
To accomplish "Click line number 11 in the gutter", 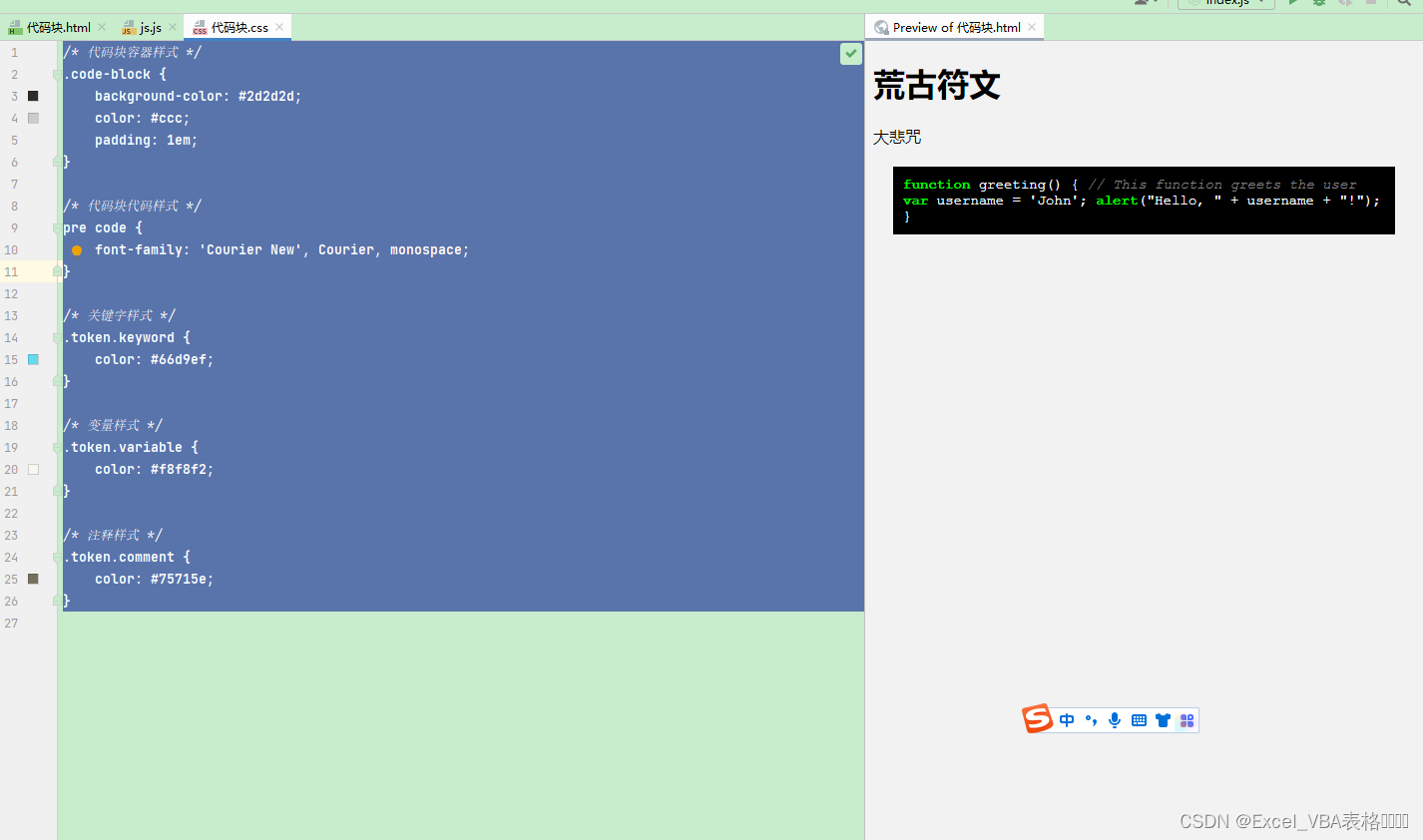I will [x=11, y=271].
